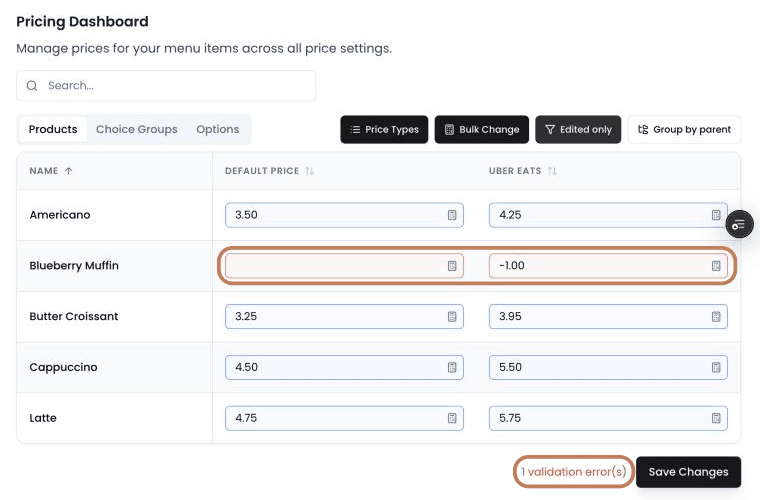Click the calculator icon in Butter Croissant Uber Eats price

(716, 317)
